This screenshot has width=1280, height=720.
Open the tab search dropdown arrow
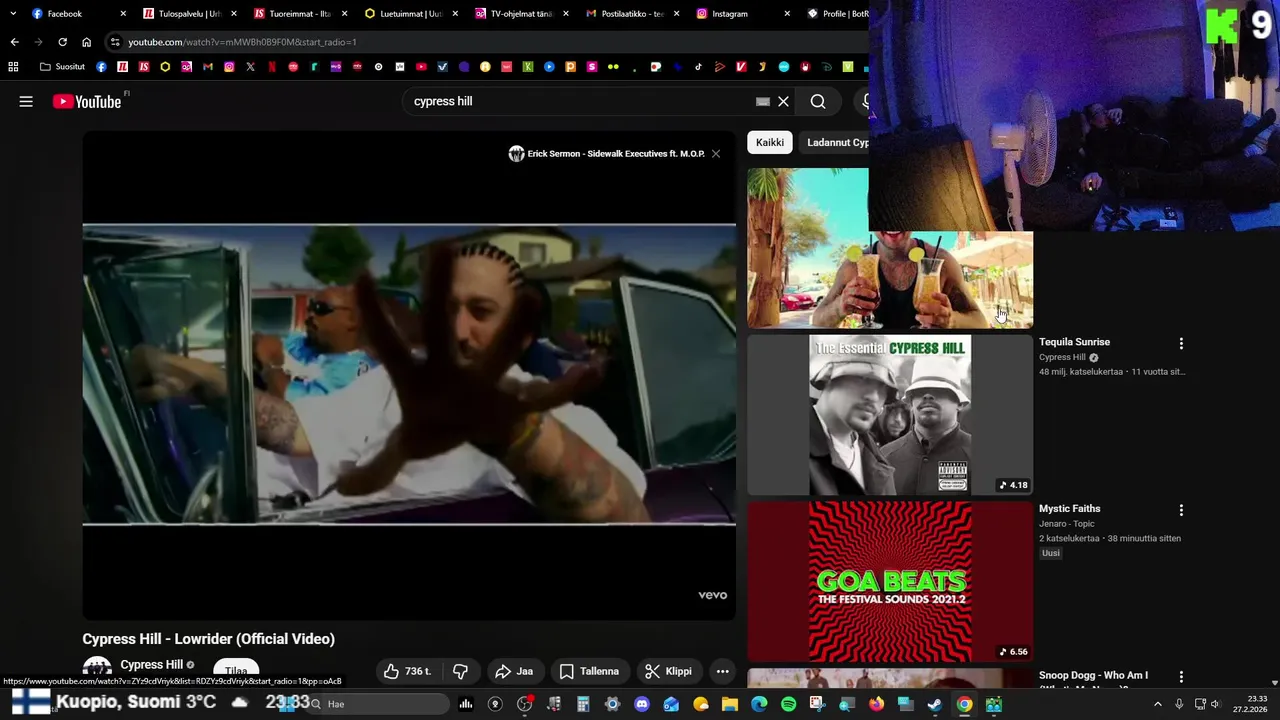pos(12,14)
